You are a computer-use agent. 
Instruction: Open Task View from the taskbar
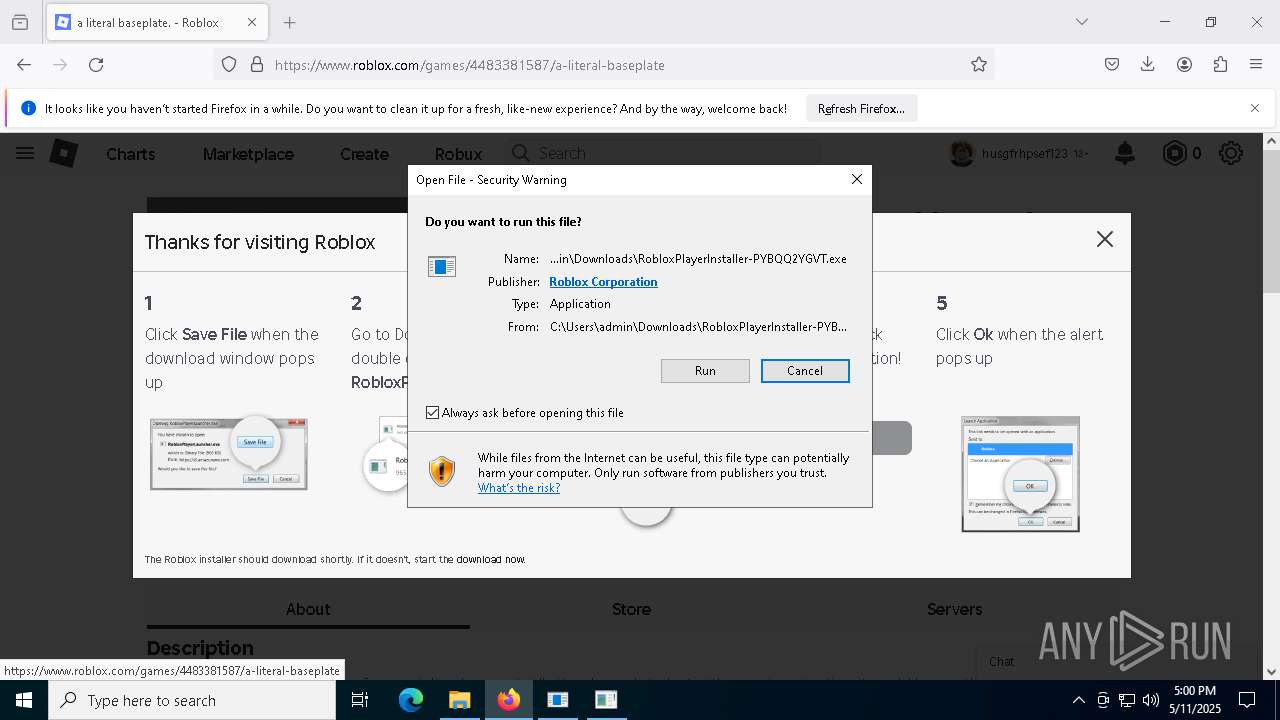[x=360, y=700]
